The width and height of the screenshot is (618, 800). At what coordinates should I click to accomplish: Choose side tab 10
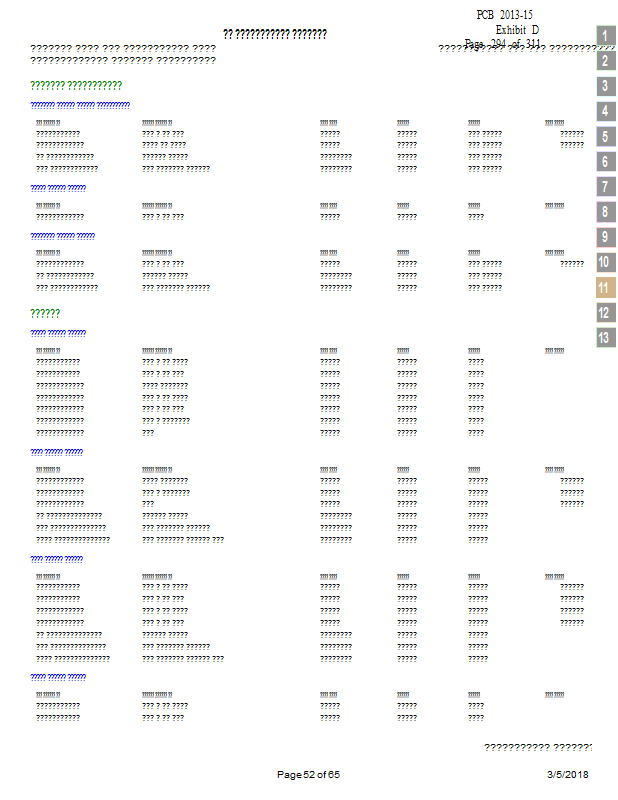[x=605, y=262]
